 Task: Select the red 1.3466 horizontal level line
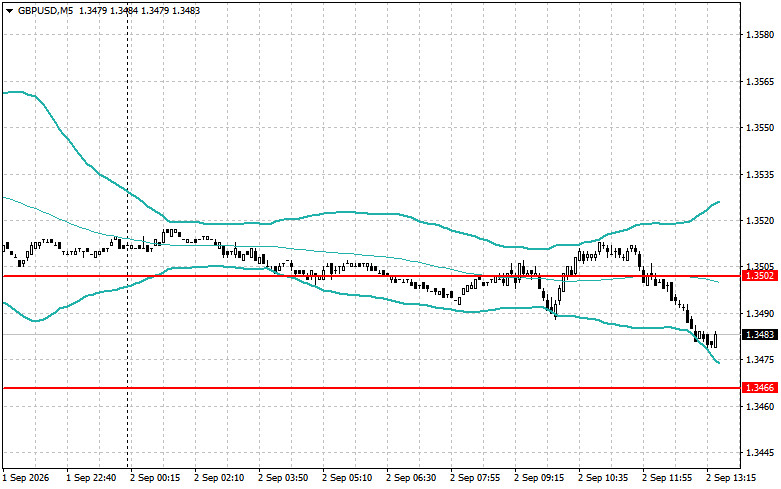click(371, 387)
